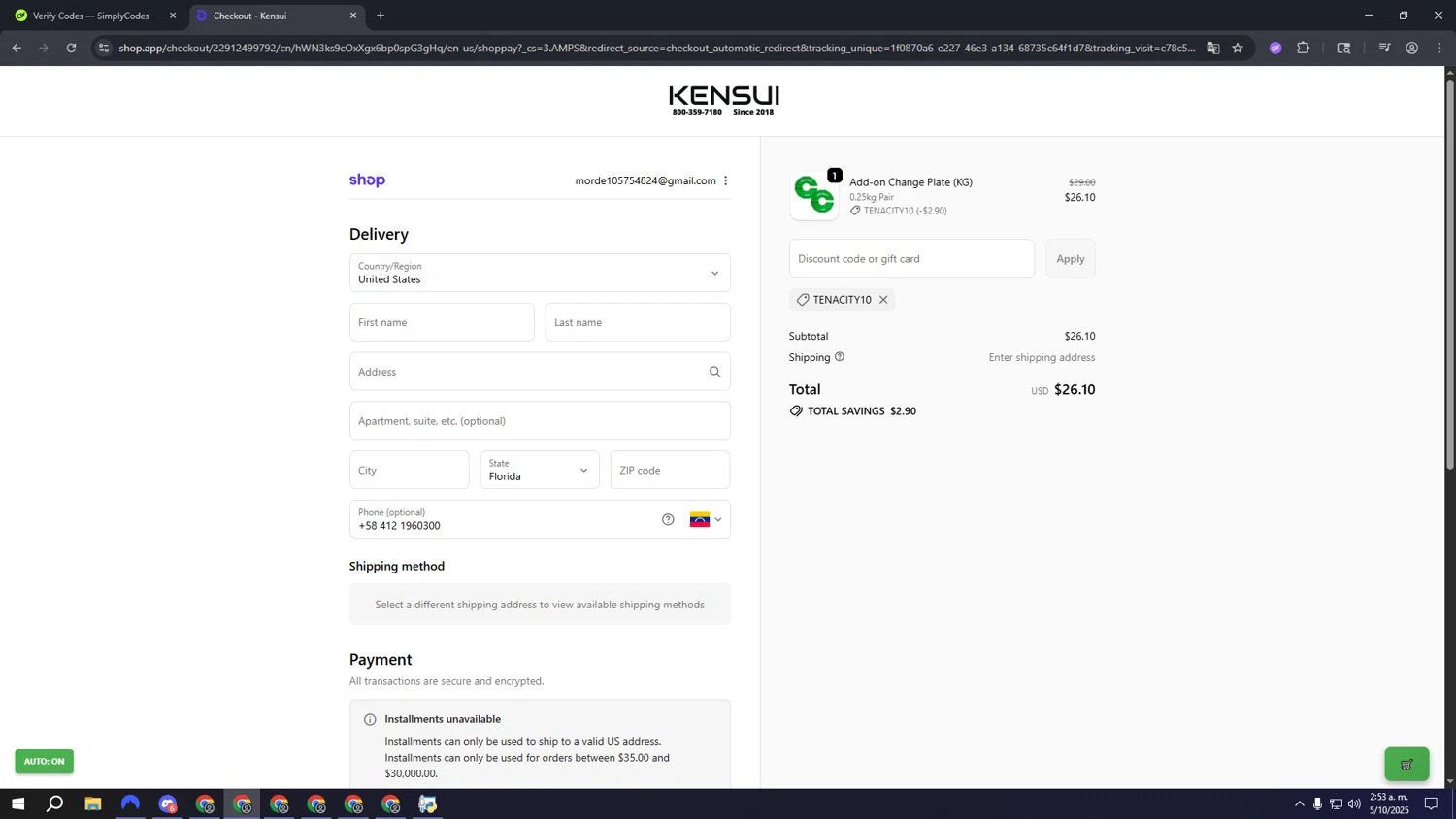Click the Add-on Change Plate (KG) title
The image size is (1456, 819).
[910, 182]
